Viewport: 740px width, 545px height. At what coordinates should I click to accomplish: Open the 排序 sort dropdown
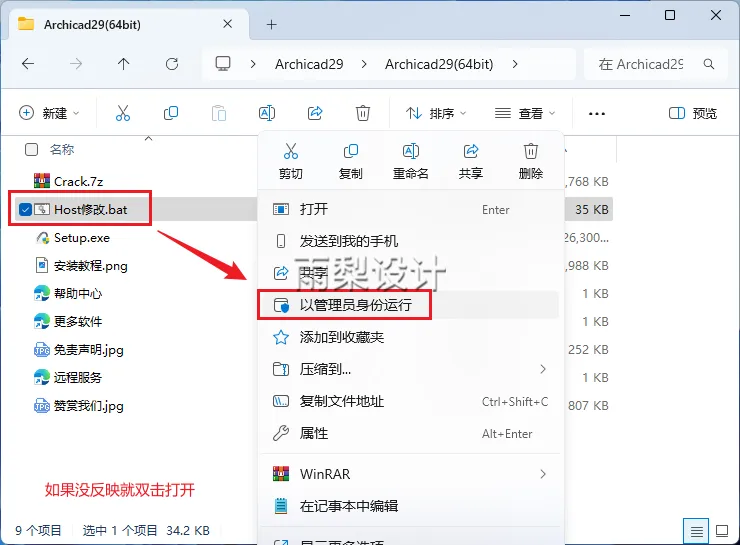point(436,113)
